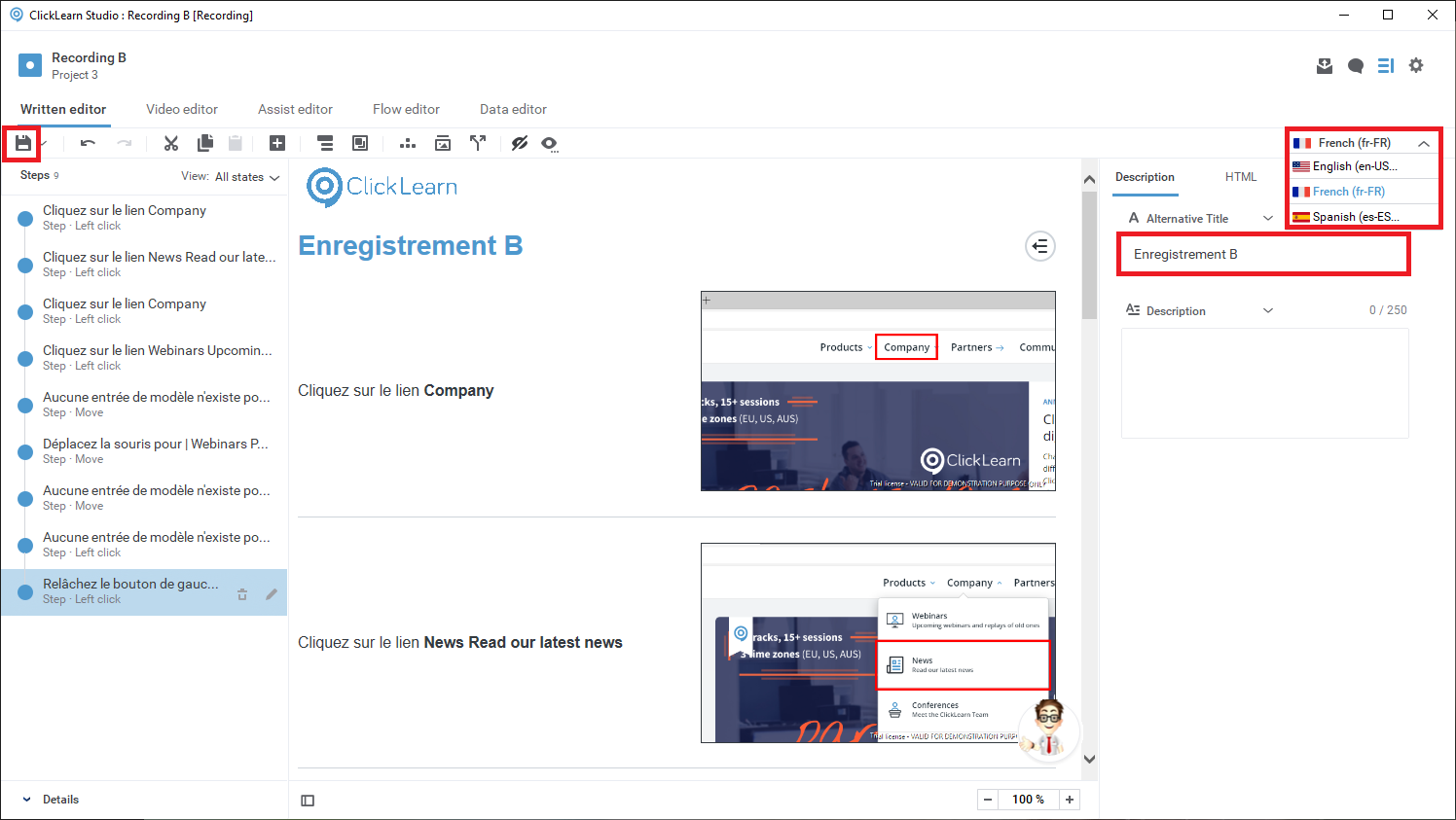
Task: Open the list panel icon in header
Action: (x=1386, y=66)
